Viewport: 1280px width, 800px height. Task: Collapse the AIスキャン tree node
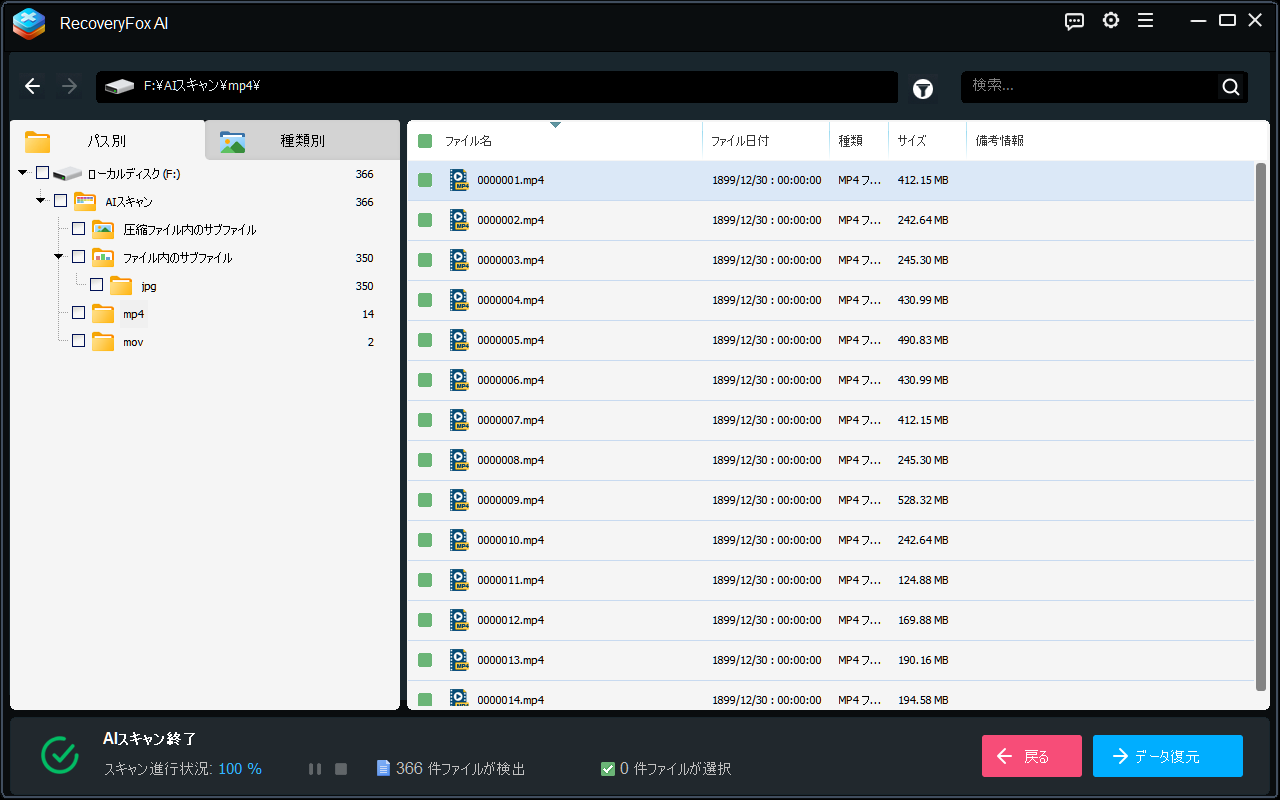(x=41, y=201)
